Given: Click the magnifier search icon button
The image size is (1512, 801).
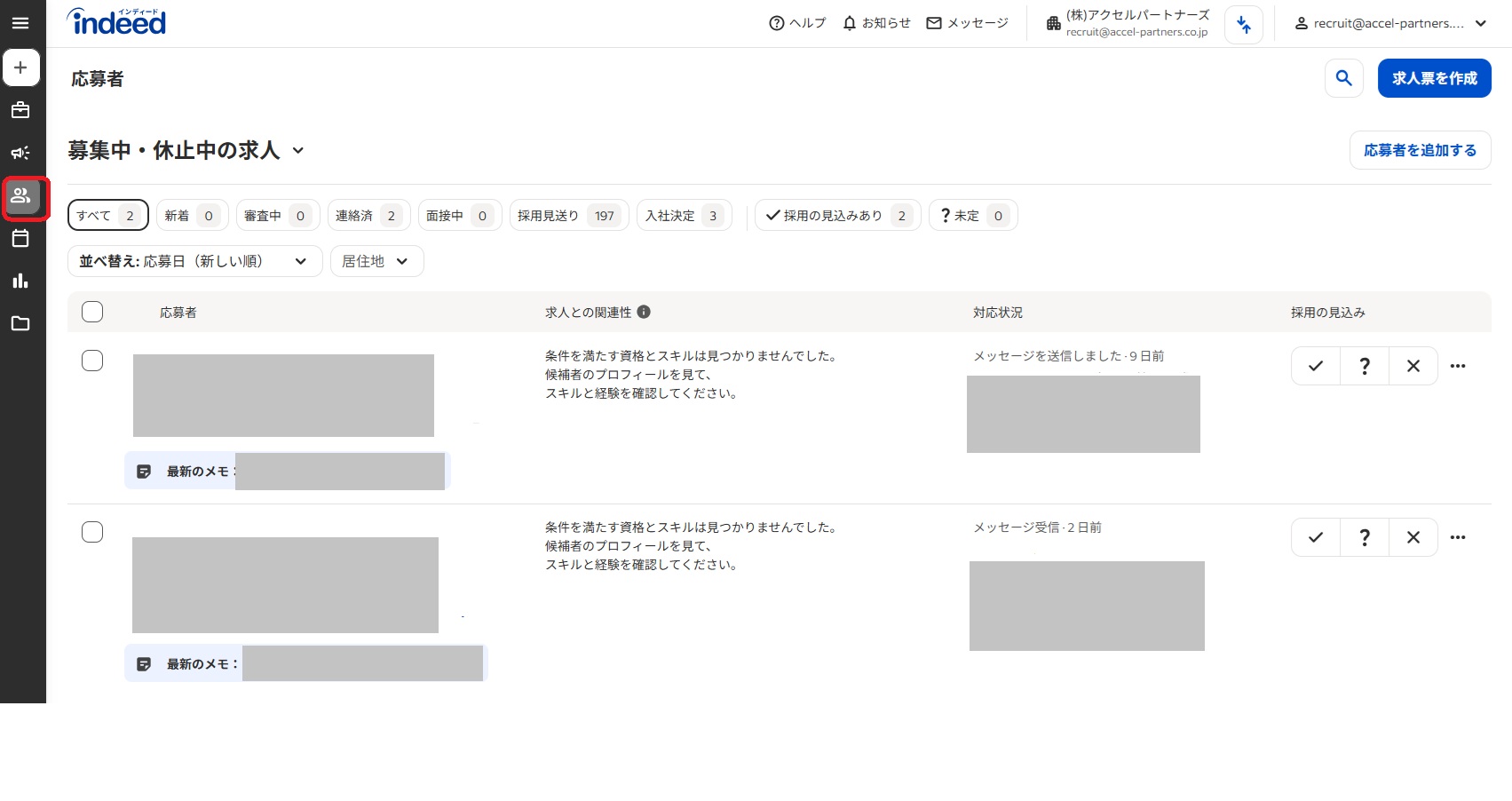Looking at the screenshot, I should pos(1343,78).
